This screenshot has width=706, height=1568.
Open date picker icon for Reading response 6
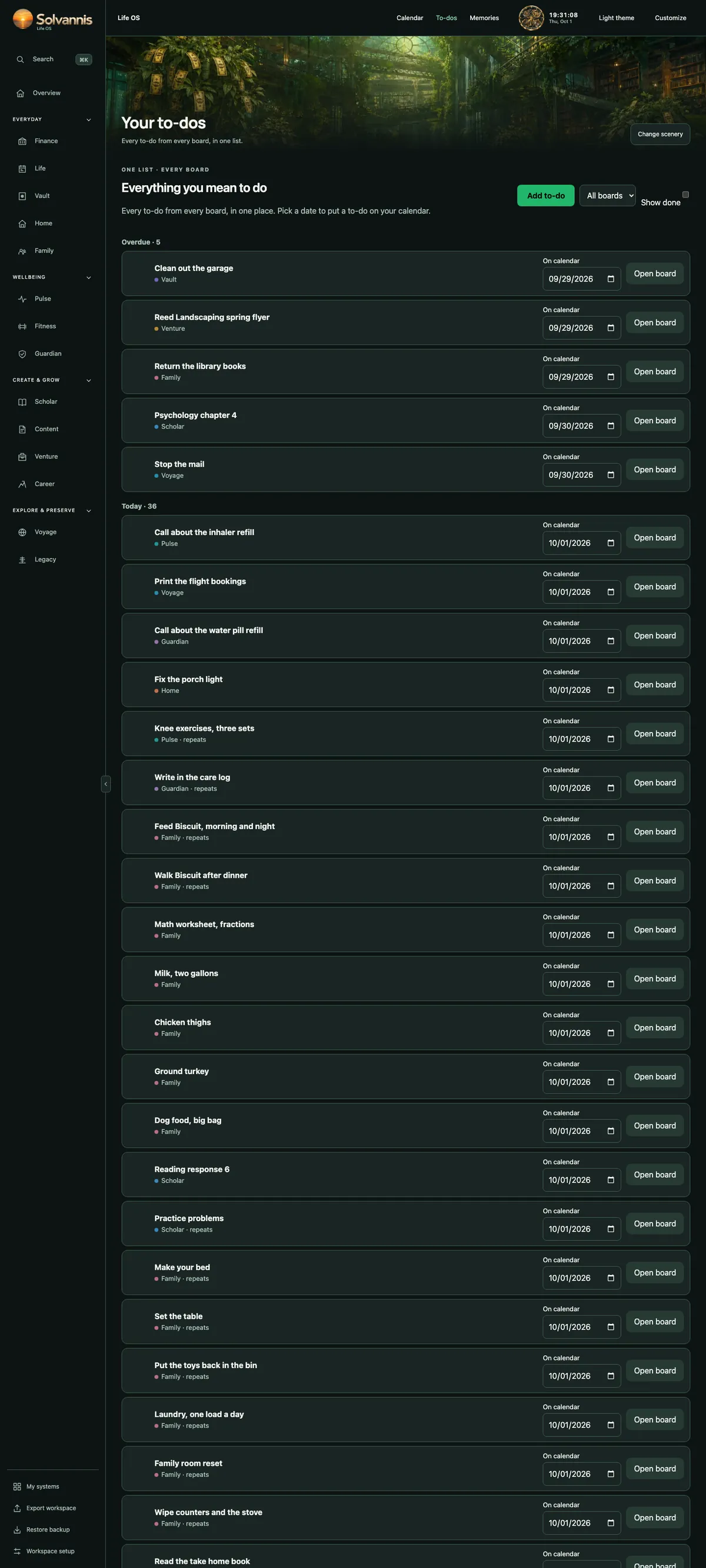pos(610,1179)
